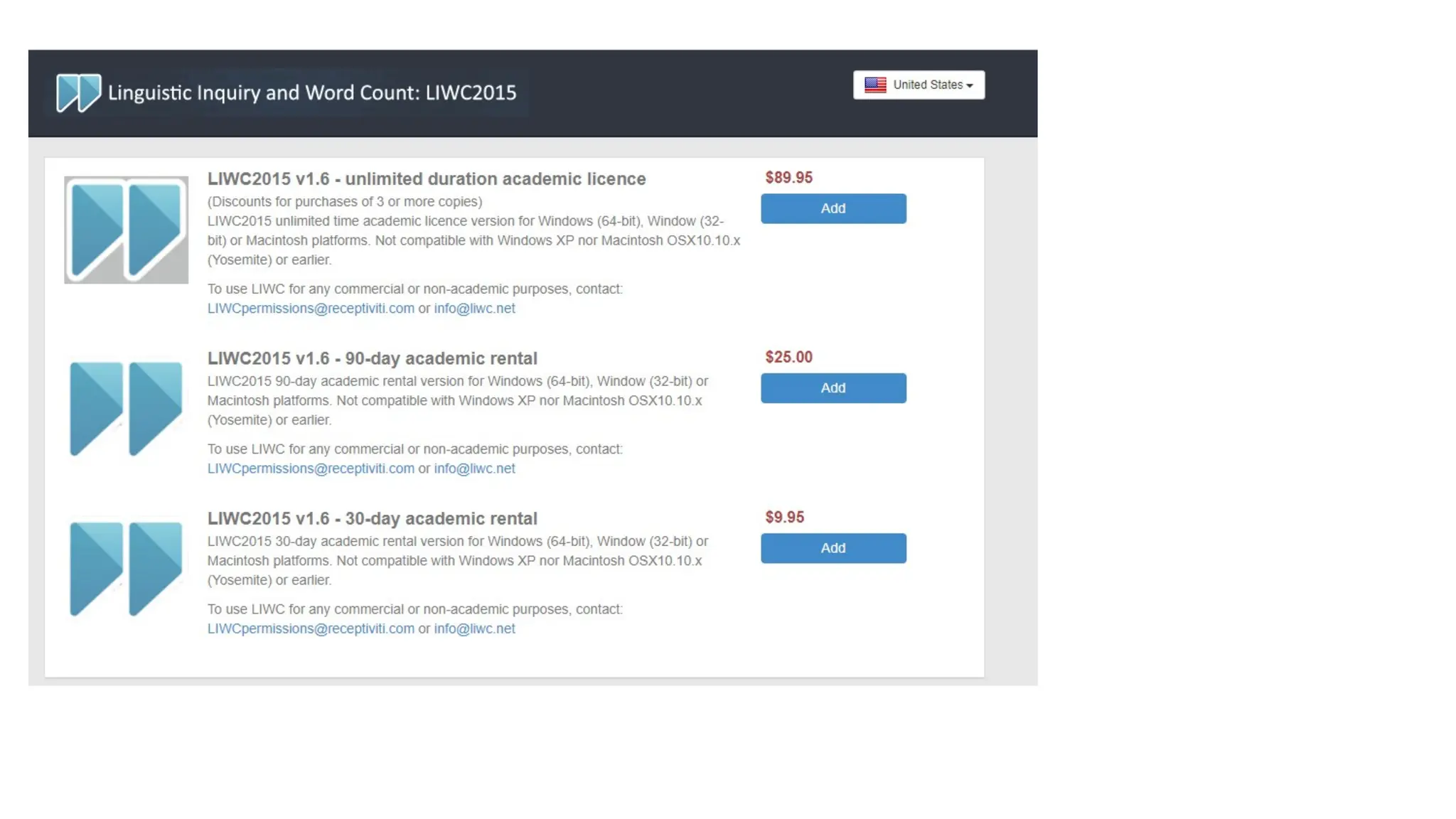Click the LIWC logo in header
1456x819 pixels.
tap(78, 92)
